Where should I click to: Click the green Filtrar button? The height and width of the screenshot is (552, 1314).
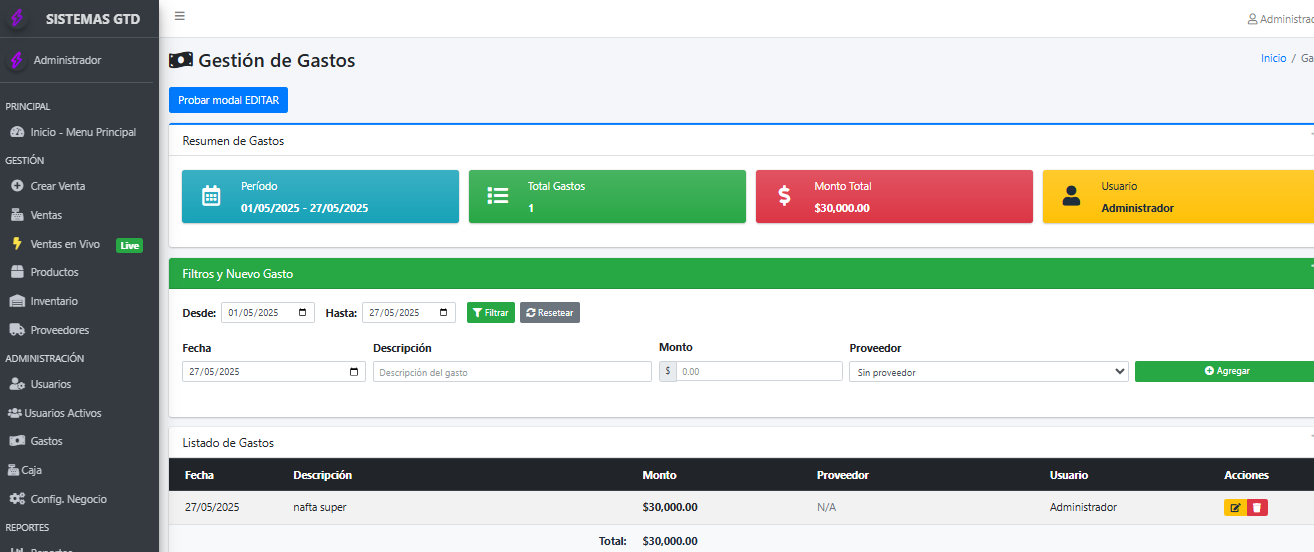[491, 313]
